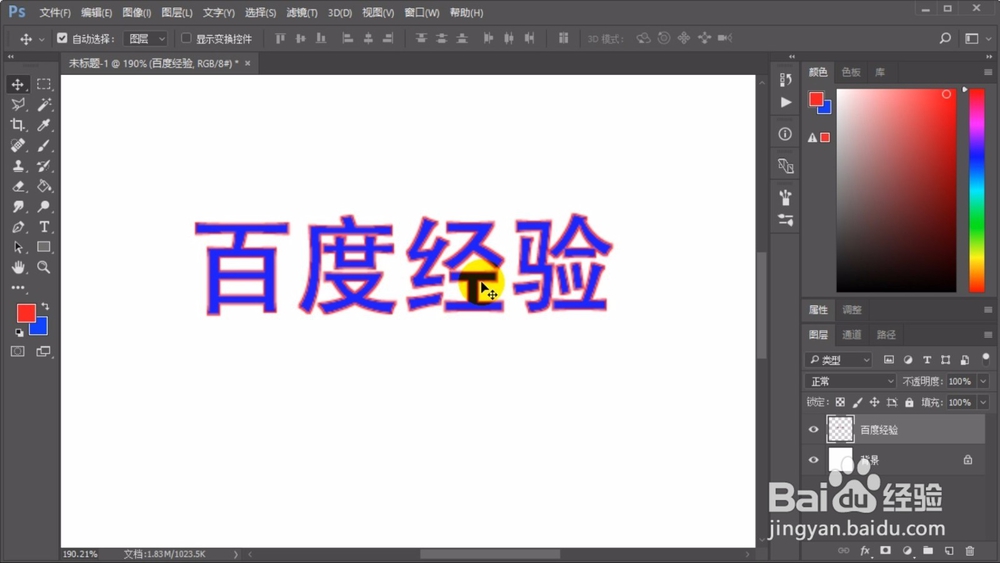The width and height of the screenshot is (1000, 563).
Task: Click the foreground color swatch in toolbar
Action: pos(26,312)
